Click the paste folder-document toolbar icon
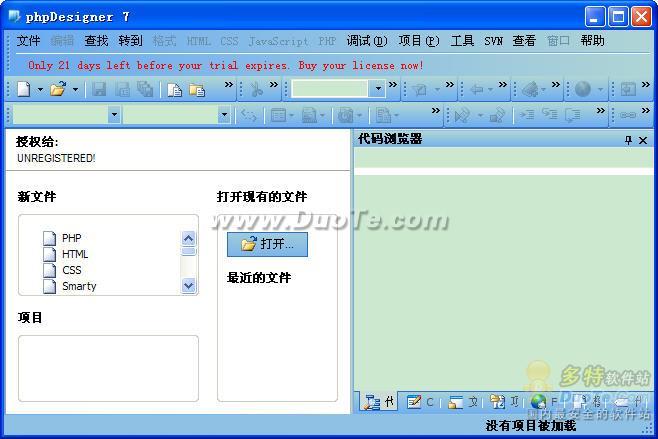 click(x=197, y=90)
